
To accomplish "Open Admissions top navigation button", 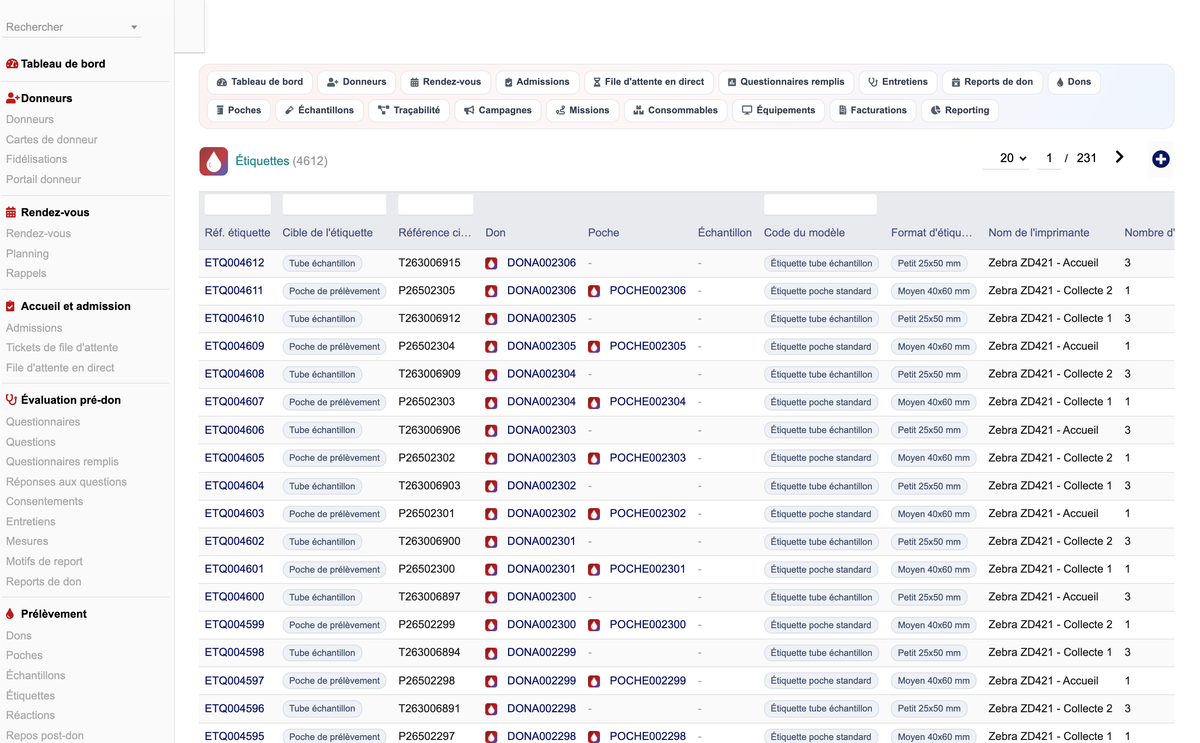I will pos(537,82).
